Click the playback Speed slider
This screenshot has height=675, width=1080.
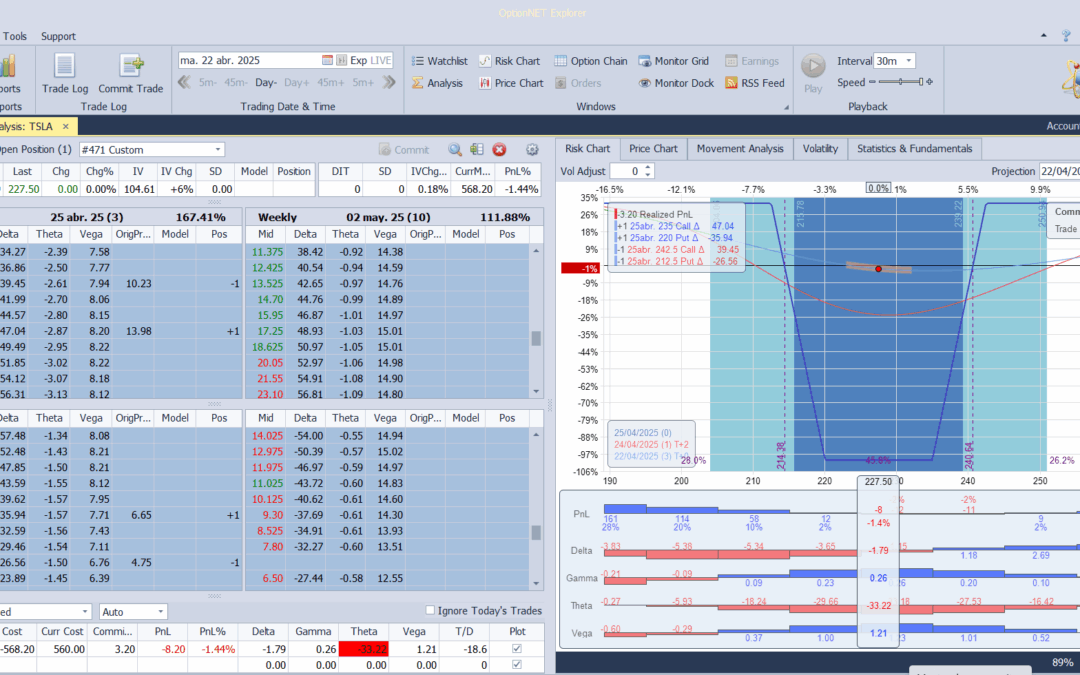(x=901, y=82)
